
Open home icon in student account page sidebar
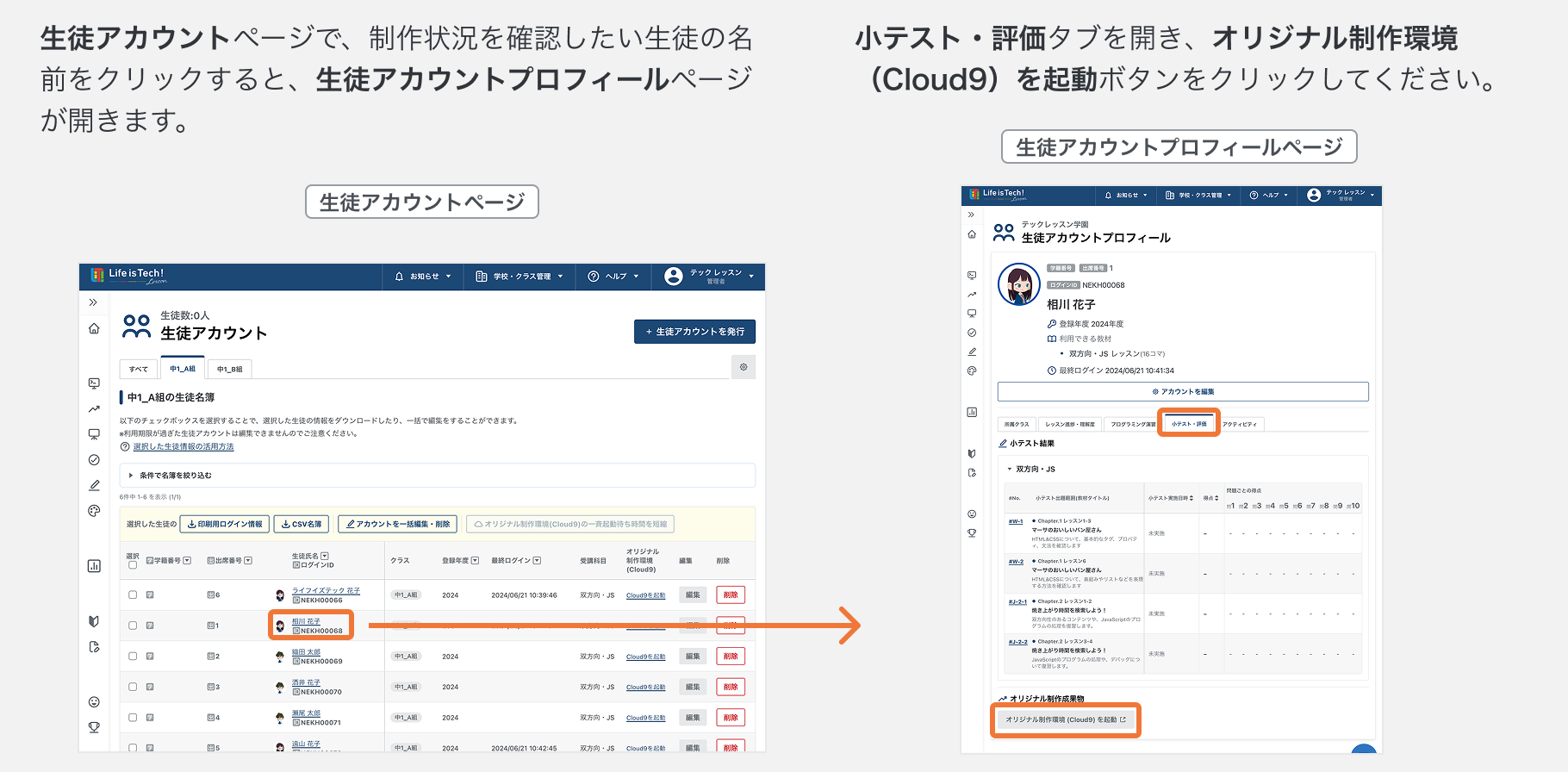(x=94, y=328)
